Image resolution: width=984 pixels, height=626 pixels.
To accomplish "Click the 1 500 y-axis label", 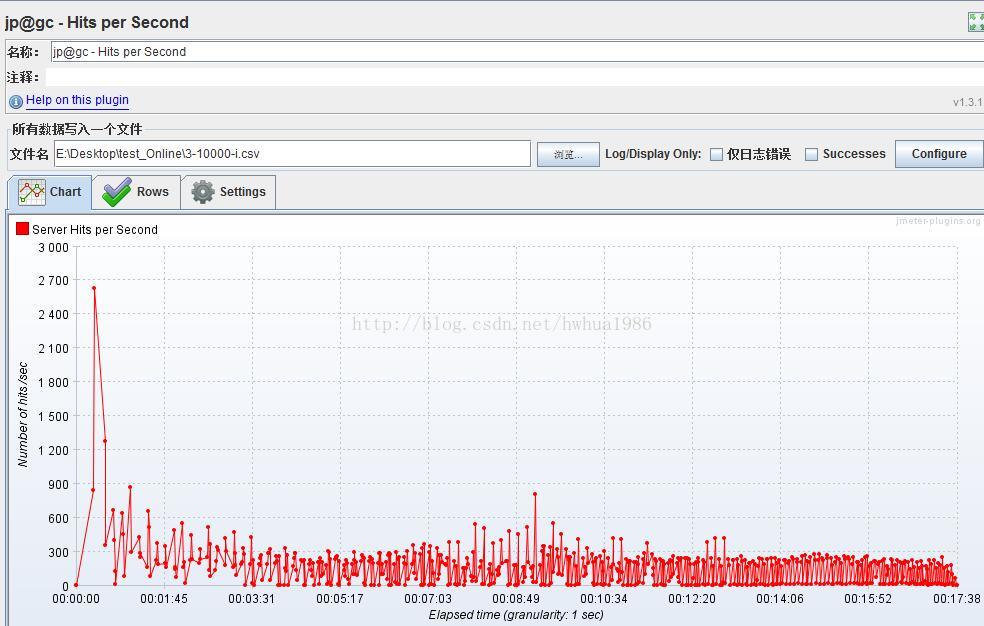I will tap(53, 416).
